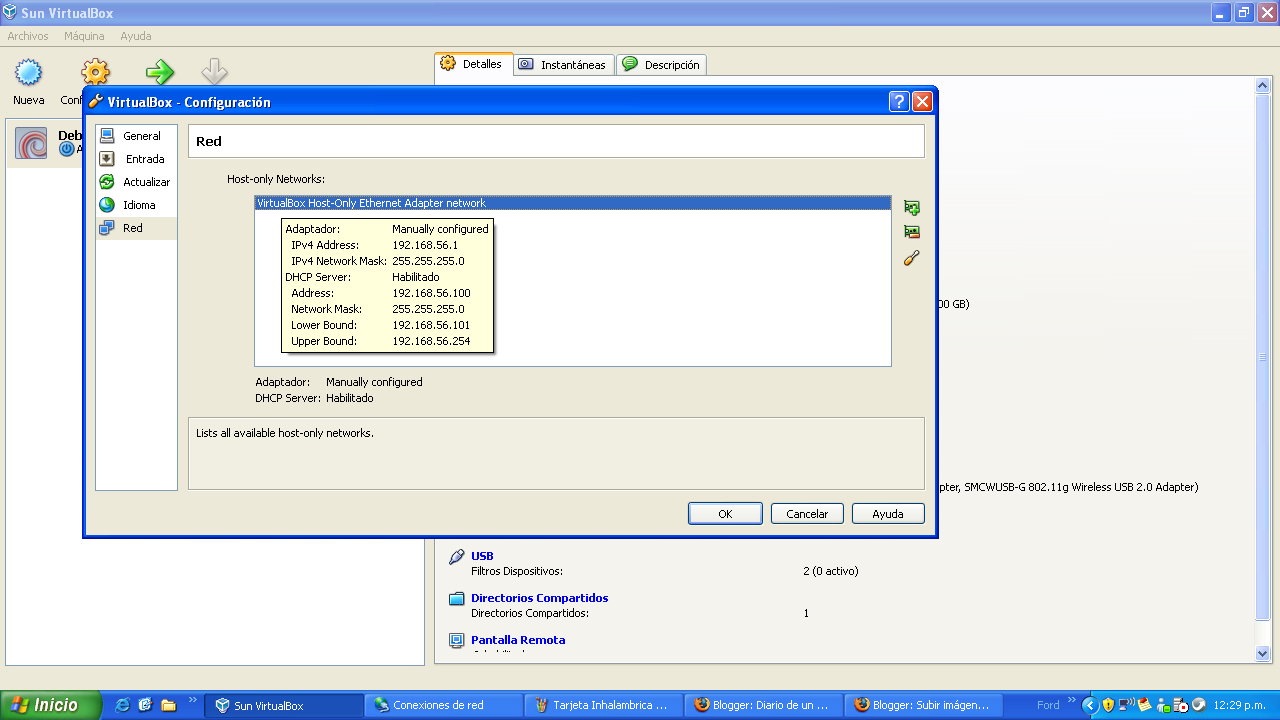Open the Idioma settings category
The height and width of the screenshot is (720, 1280).
click(137, 205)
